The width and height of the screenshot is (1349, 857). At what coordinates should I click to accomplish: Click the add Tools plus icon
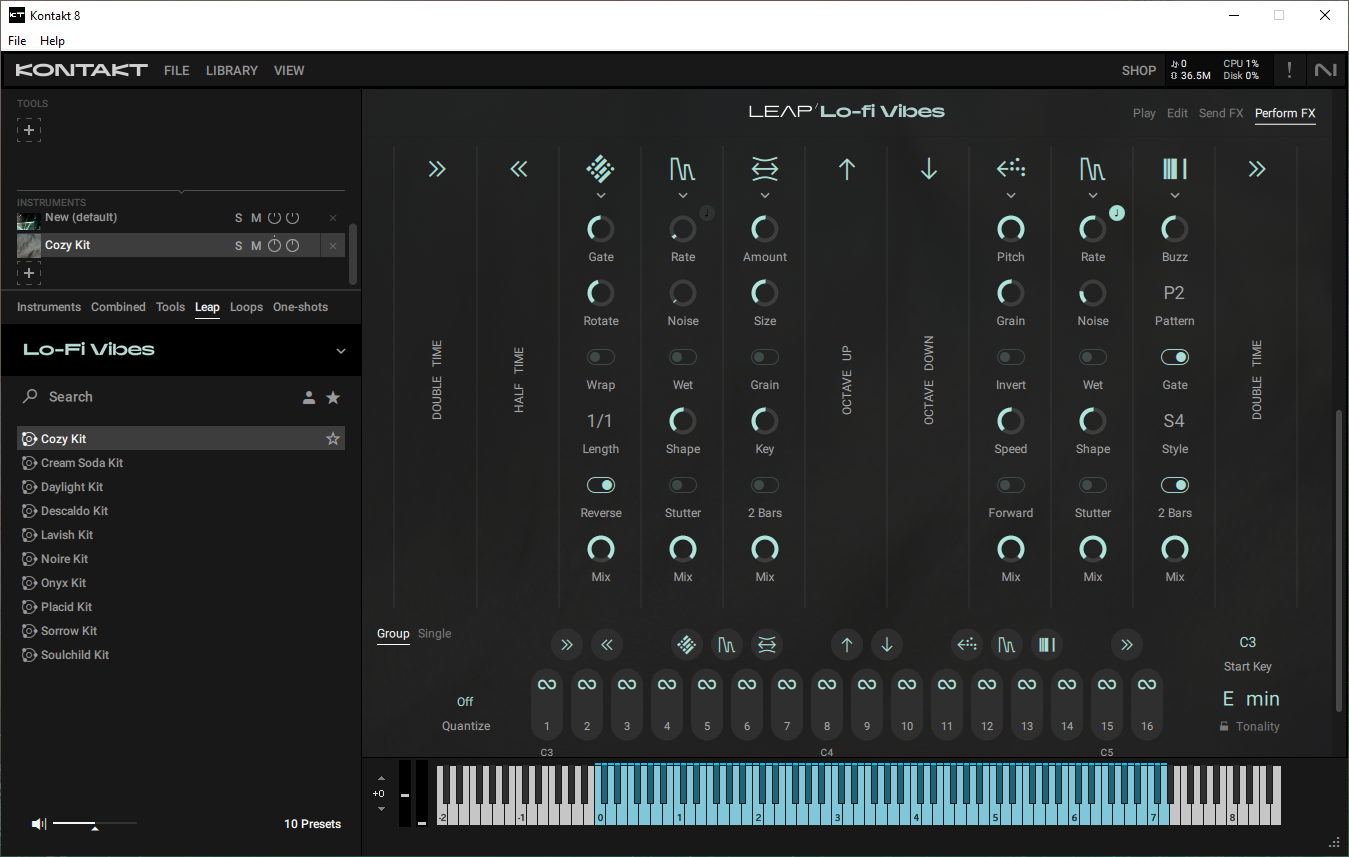28,129
